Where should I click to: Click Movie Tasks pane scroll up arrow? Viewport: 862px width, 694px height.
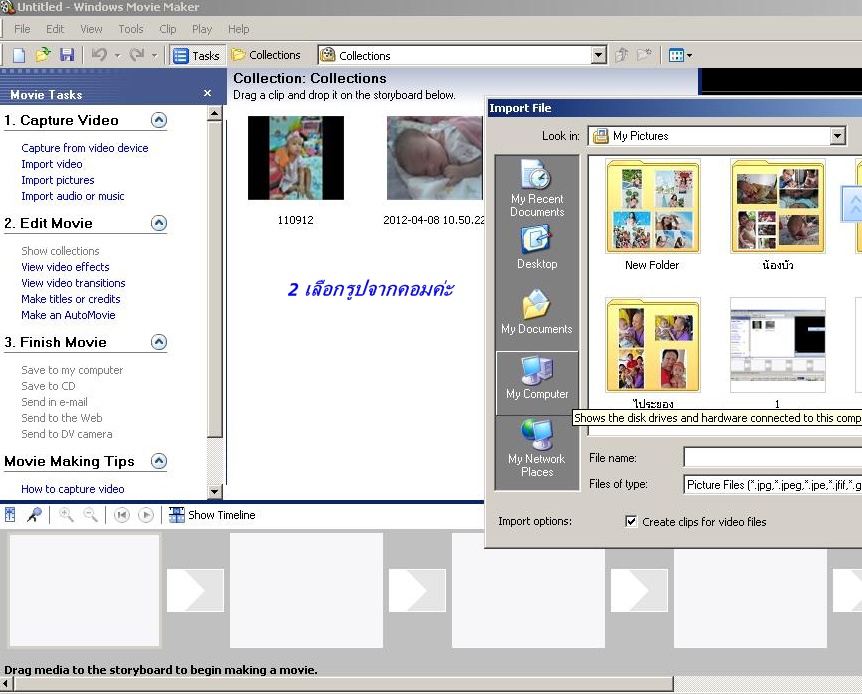[x=215, y=113]
